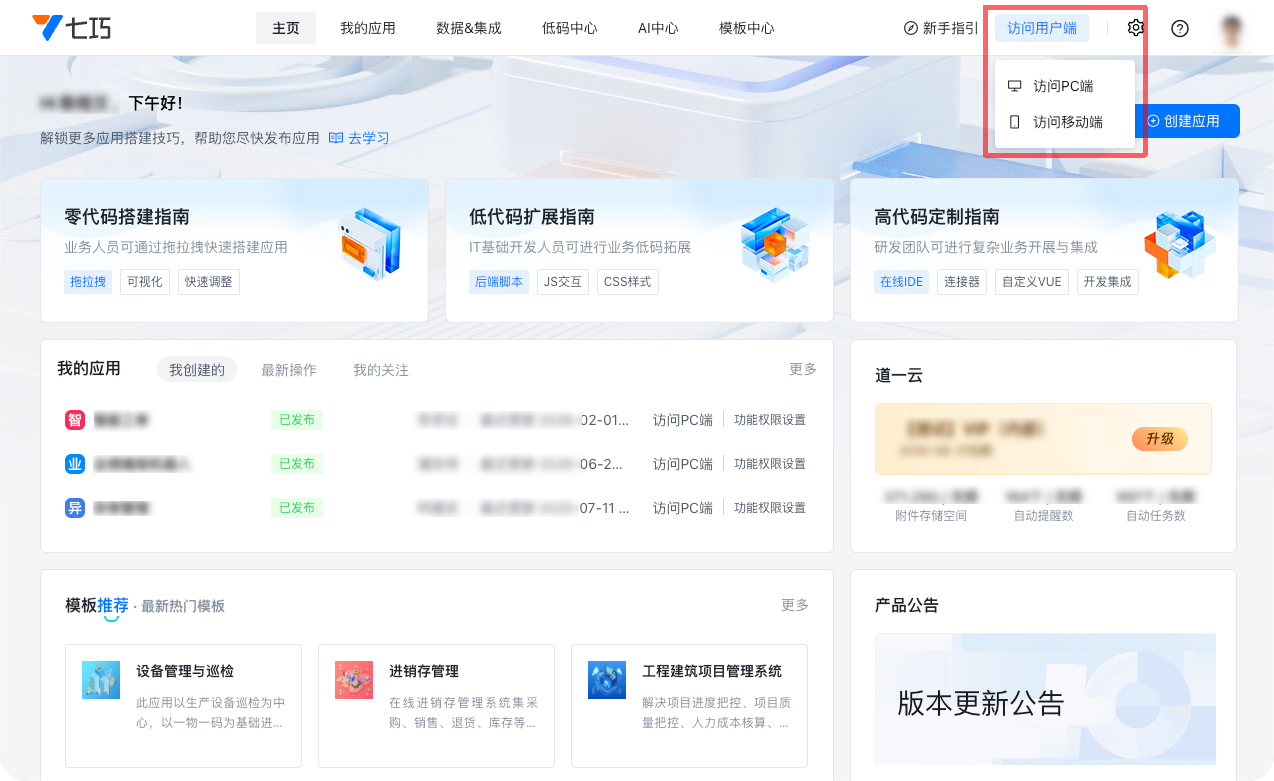Open the 数据&集成 tab
This screenshot has width=1274, height=781.
click(x=469, y=28)
